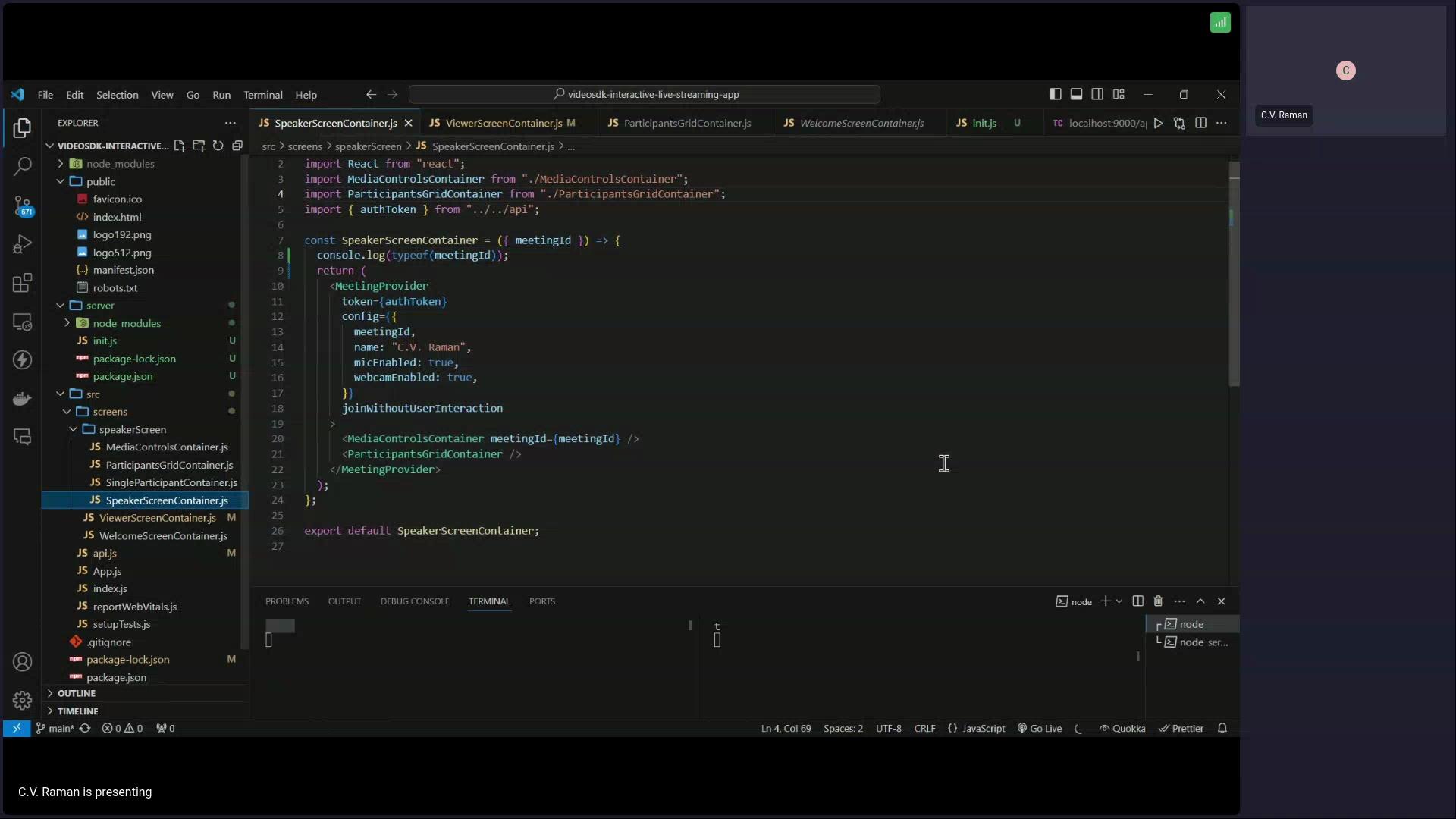Open notifications bell in status bar
The image size is (1456, 819).
[x=1222, y=729]
